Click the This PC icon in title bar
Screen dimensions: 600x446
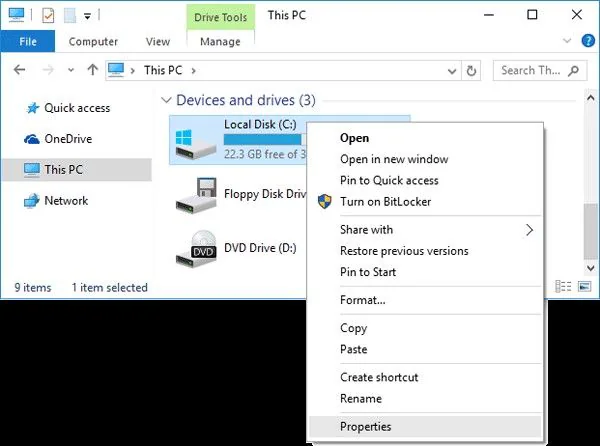tap(16, 15)
